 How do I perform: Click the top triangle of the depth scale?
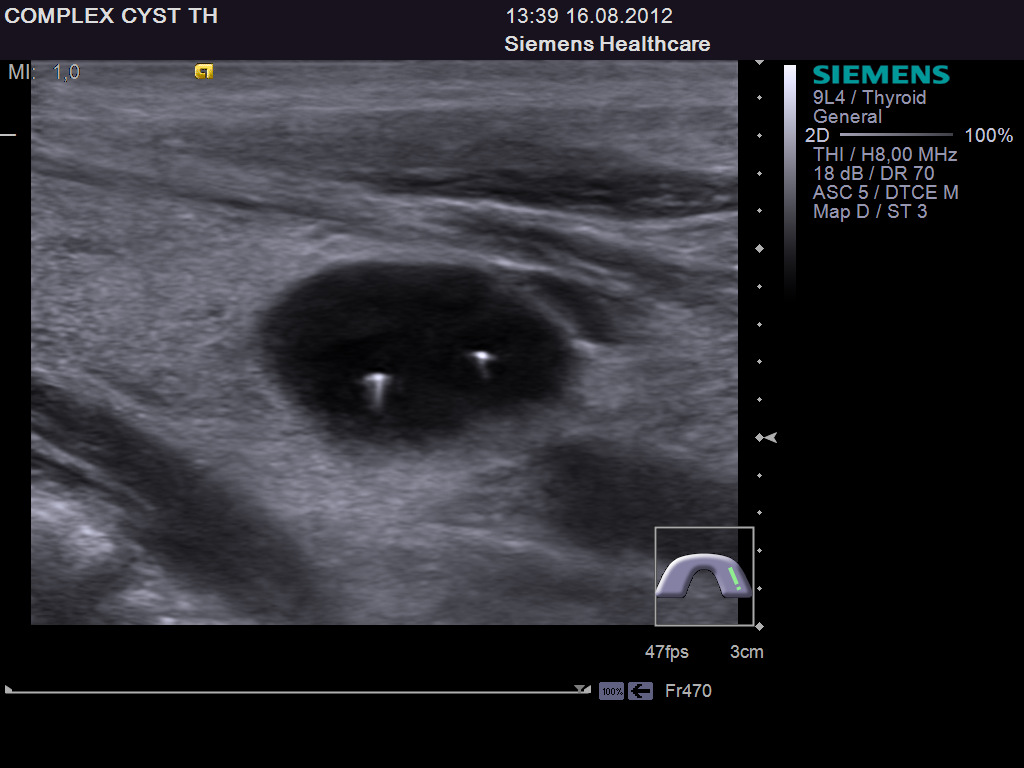(759, 63)
